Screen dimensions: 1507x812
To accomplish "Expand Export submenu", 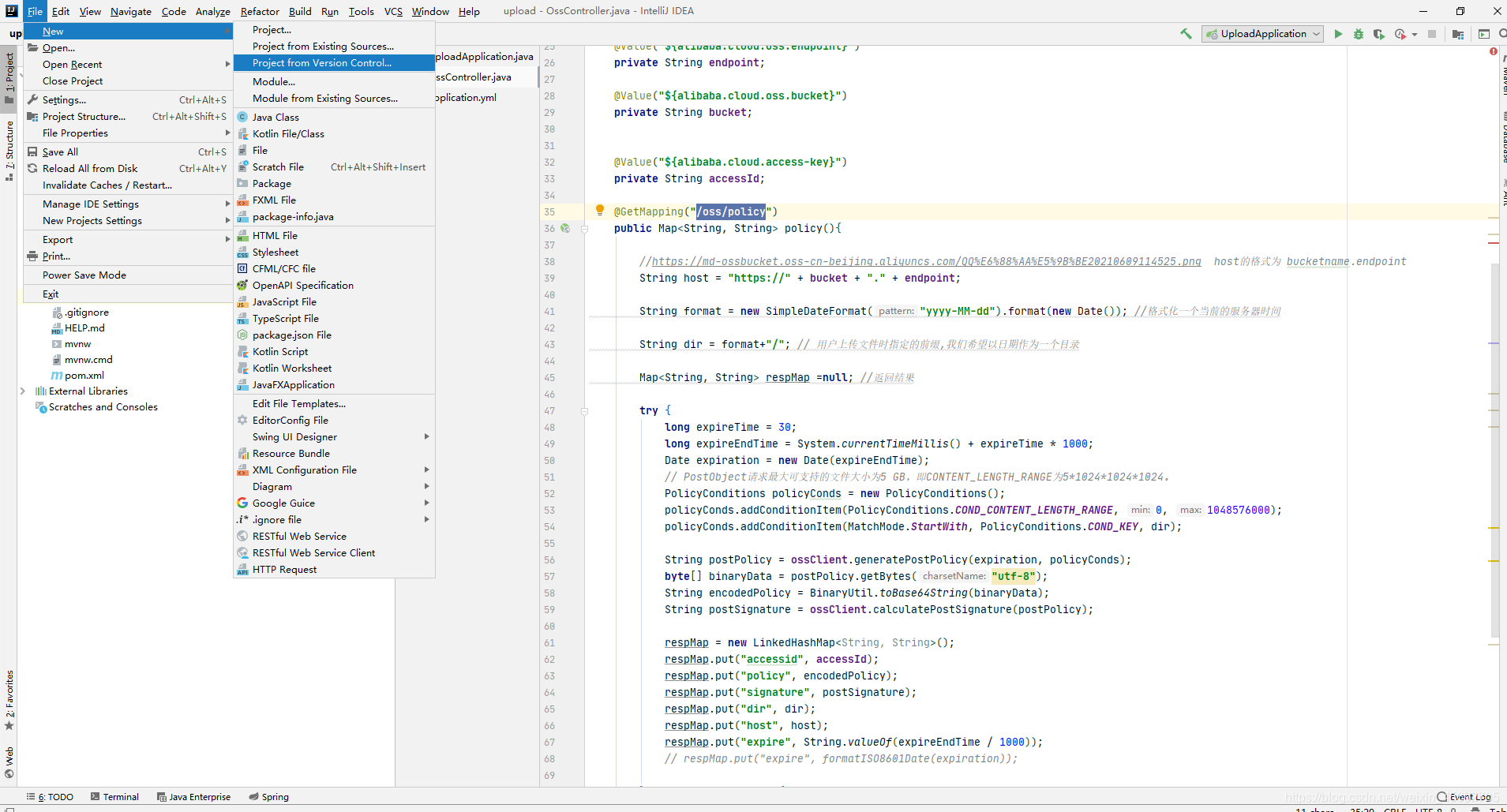I will (128, 239).
